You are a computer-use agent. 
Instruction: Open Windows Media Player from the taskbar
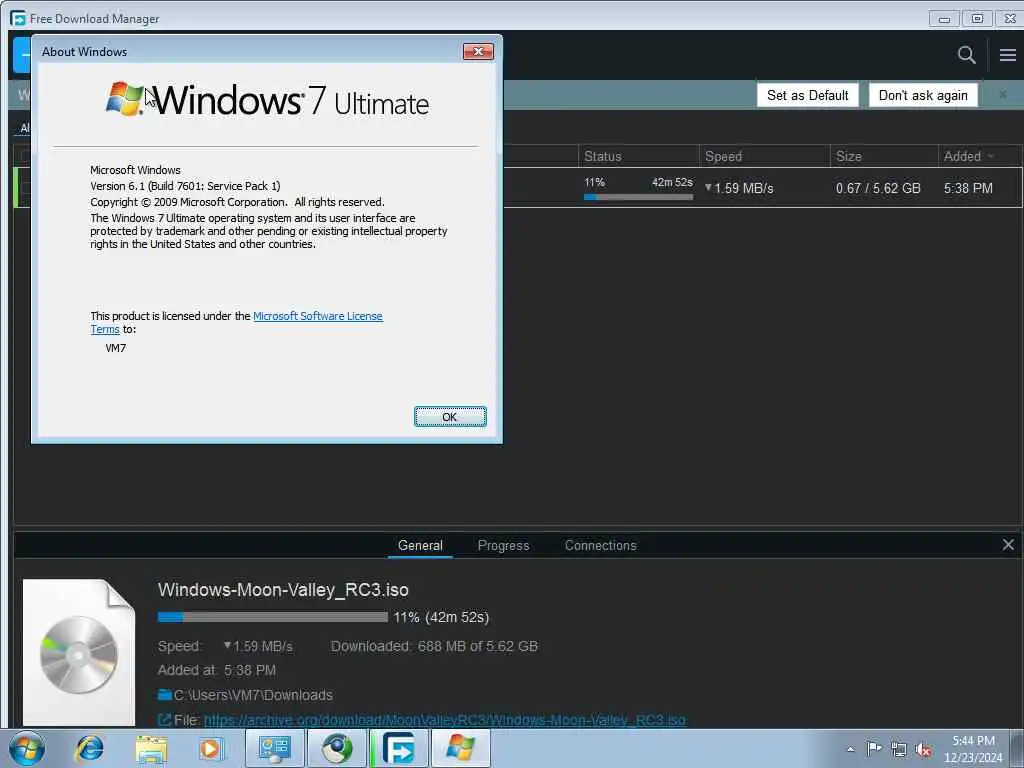(x=212, y=748)
